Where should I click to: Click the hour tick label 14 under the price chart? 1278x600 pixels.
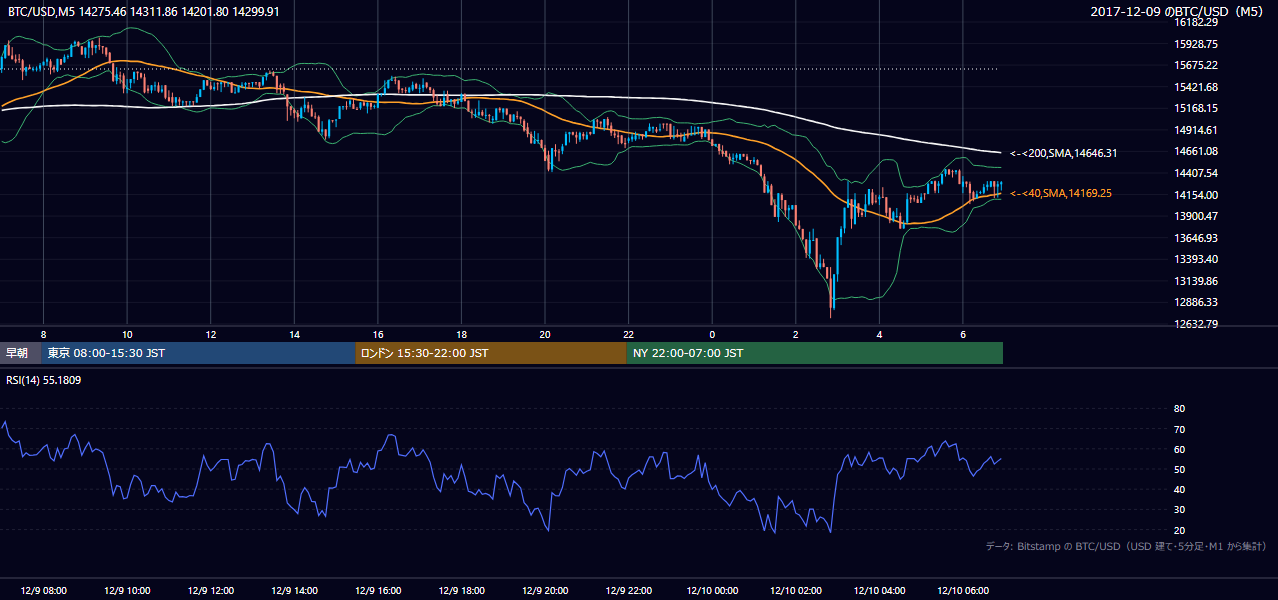tap(294, 334)
